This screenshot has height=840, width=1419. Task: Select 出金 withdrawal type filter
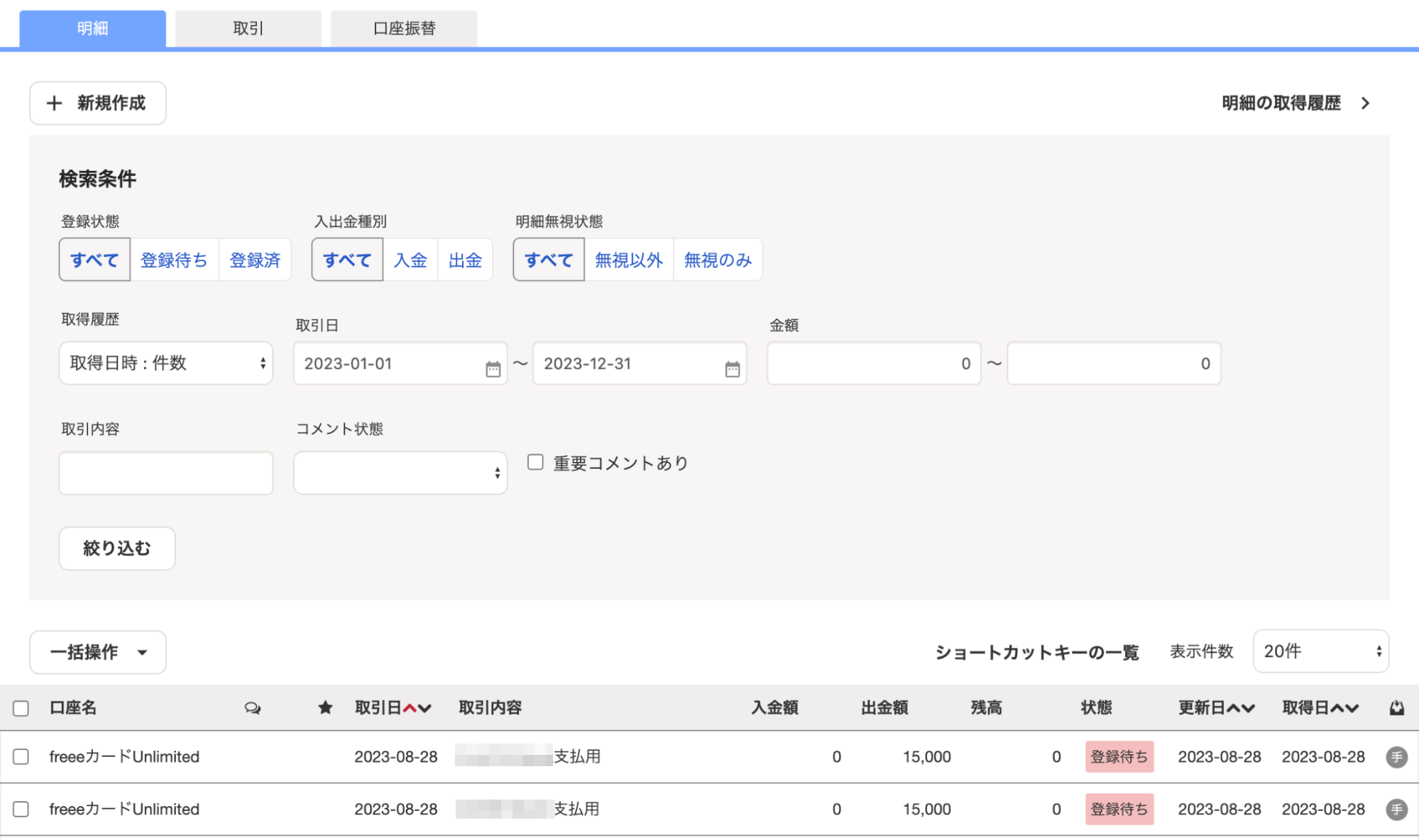(465, 260)
